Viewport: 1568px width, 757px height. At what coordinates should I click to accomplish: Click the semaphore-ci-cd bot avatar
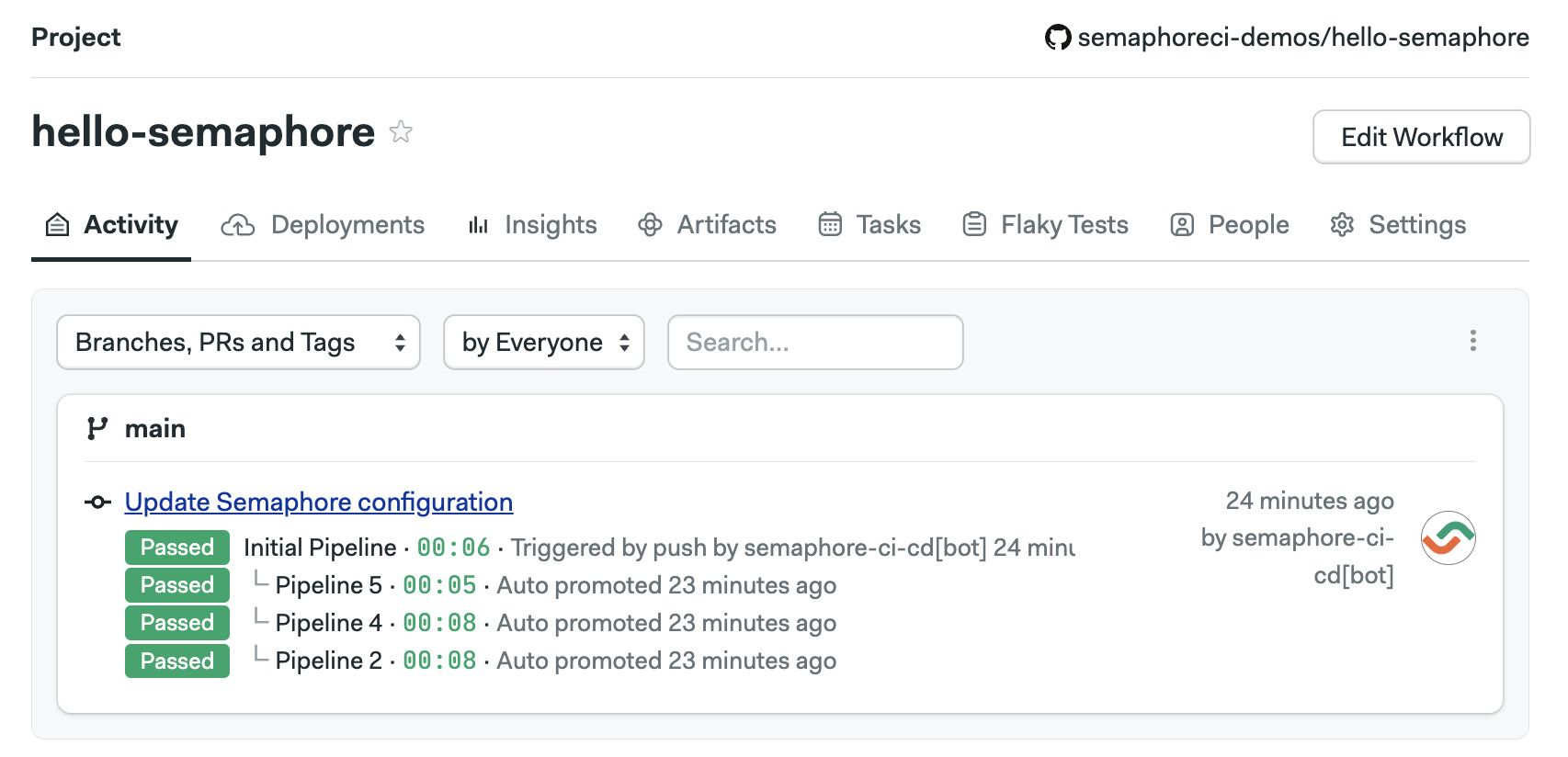pyautogui.click(x=1448, y=537)
